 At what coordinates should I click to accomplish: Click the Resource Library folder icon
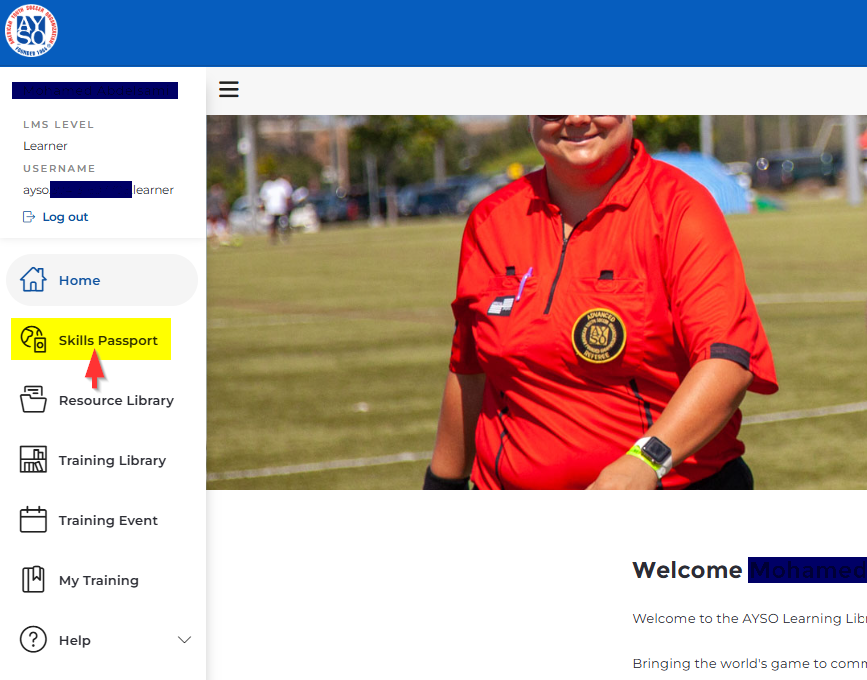33,400
